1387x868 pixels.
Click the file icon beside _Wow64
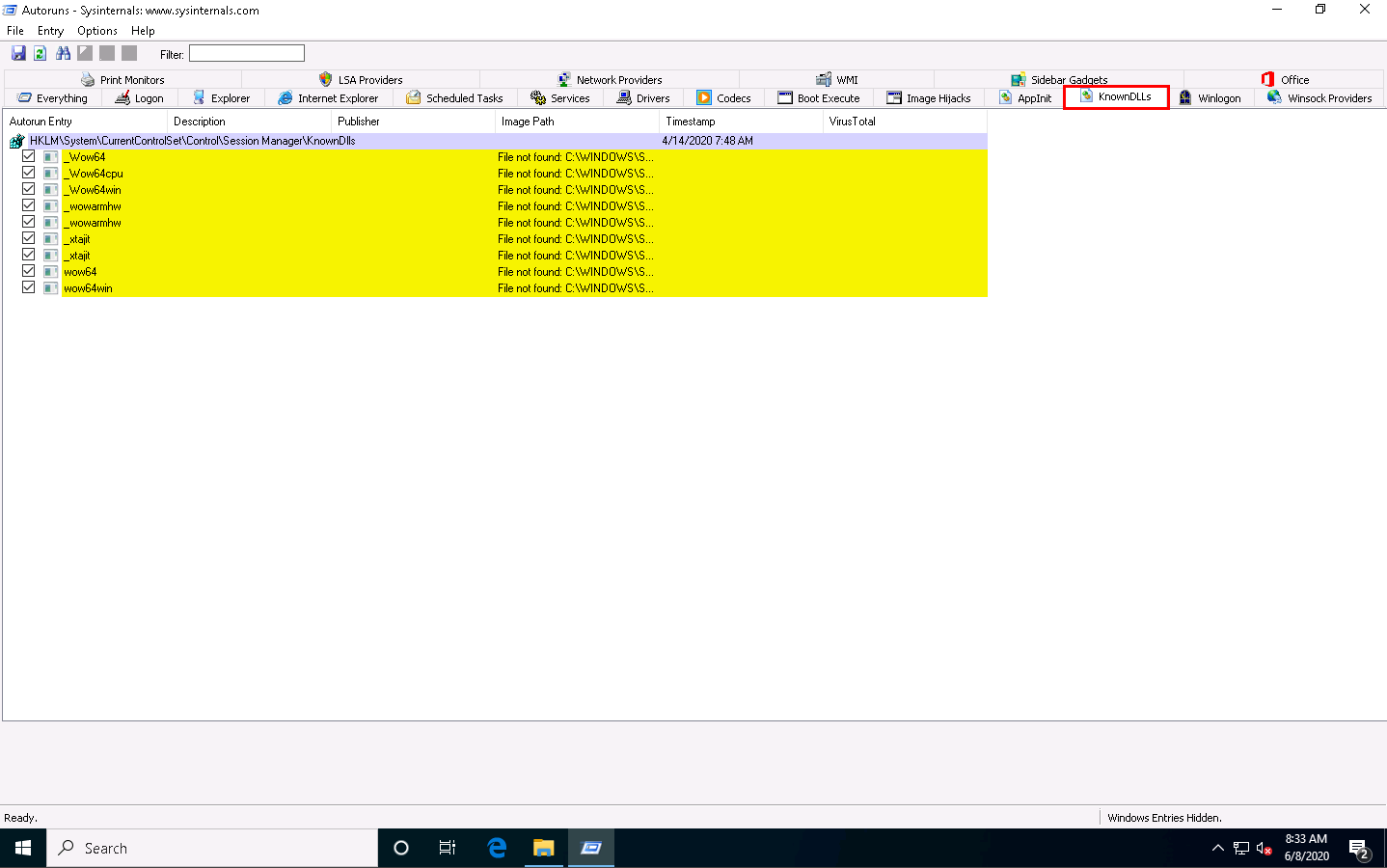[x=50, y=157]
